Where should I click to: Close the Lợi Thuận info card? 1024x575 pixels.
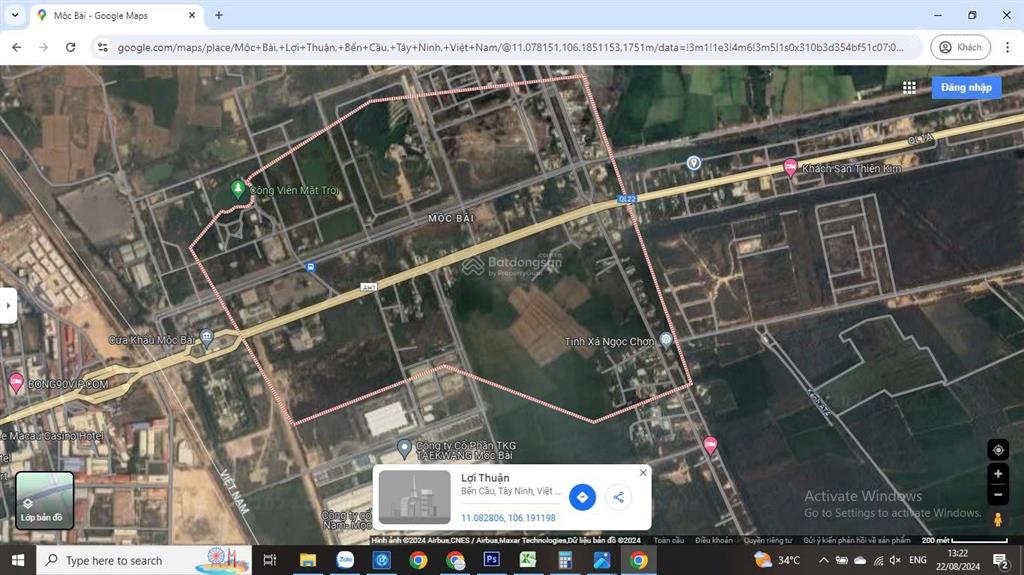pos(643,472)
